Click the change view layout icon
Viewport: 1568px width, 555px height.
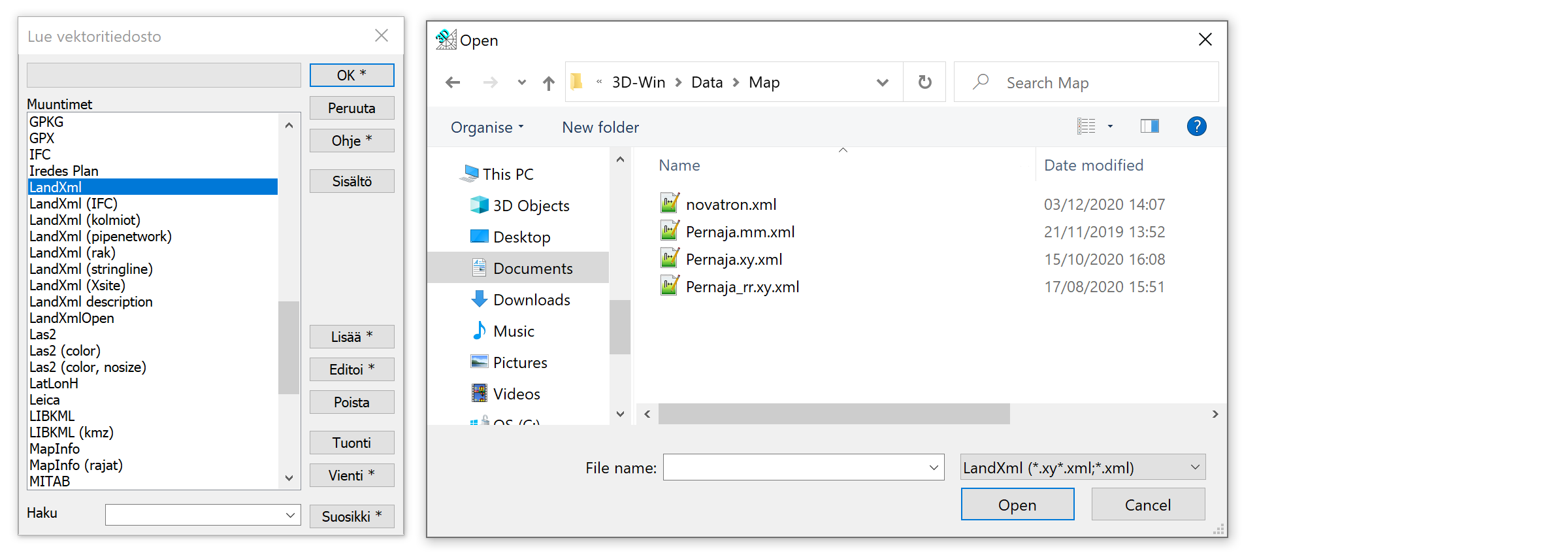1086,126
